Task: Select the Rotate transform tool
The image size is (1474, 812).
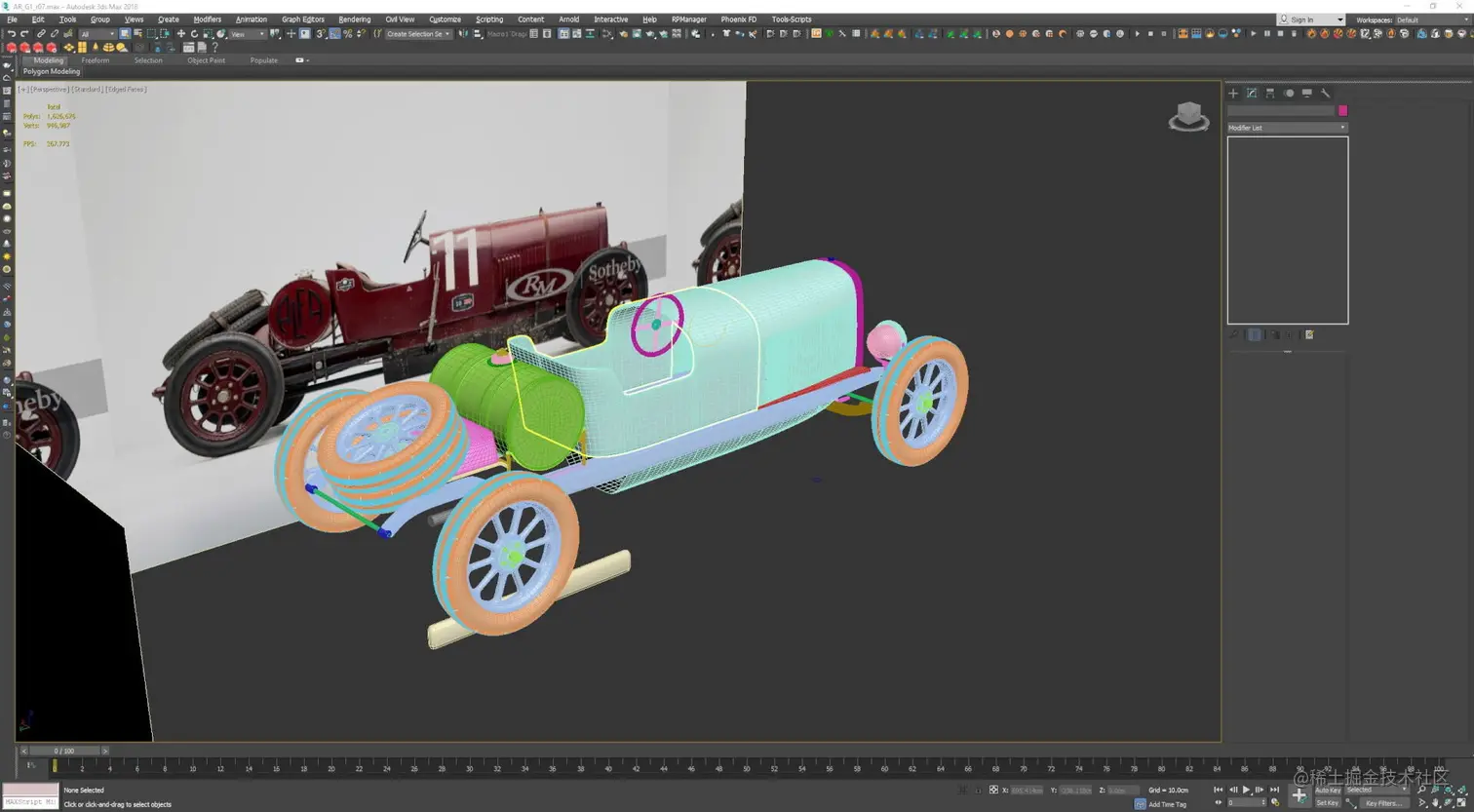Action: (x=194, y=34)
